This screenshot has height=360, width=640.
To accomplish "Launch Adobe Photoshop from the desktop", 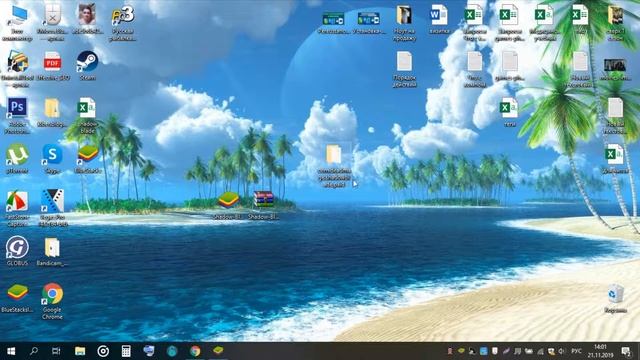I will [17, 109].
